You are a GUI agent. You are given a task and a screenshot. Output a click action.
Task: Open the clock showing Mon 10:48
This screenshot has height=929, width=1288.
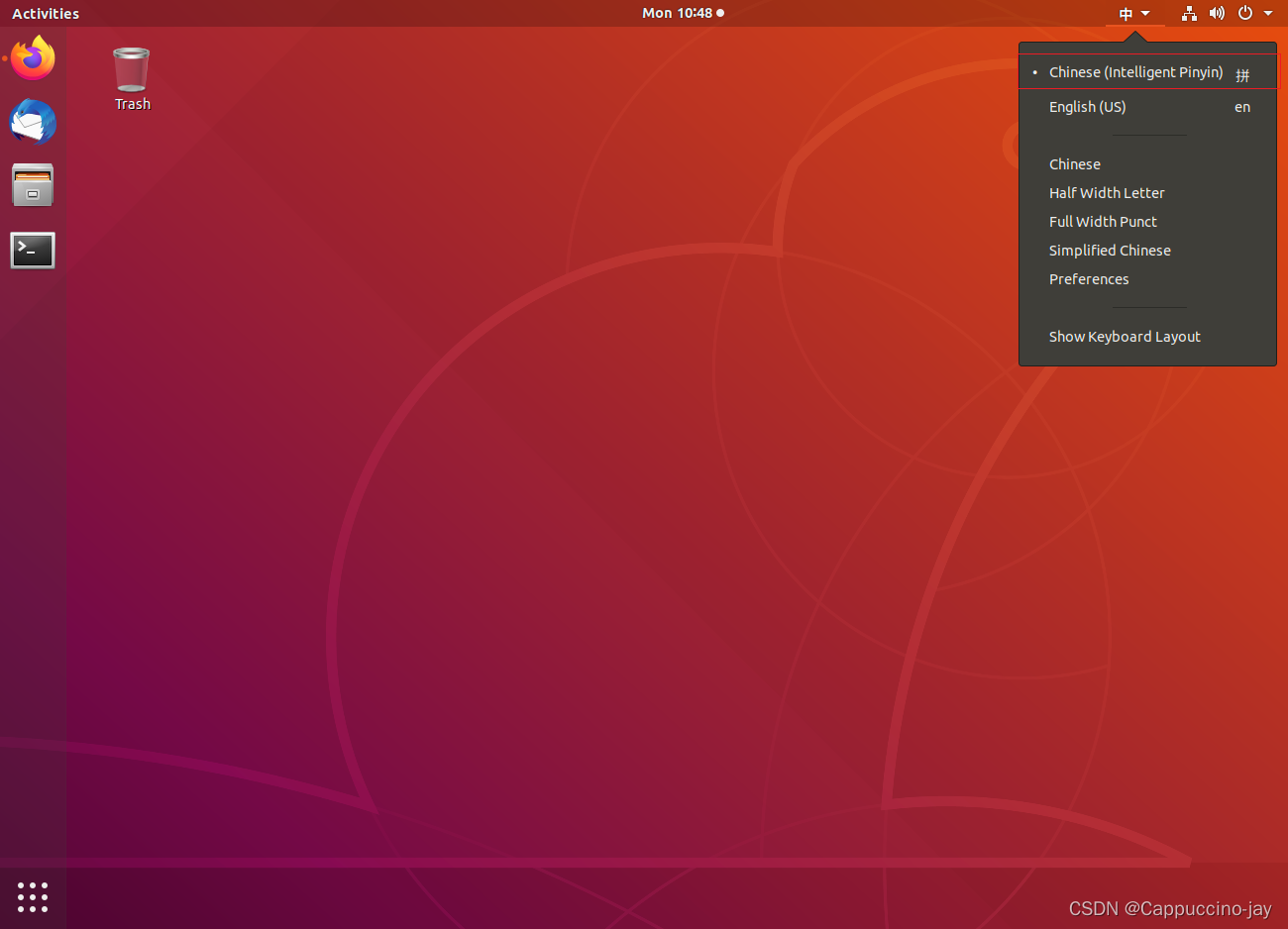tap(683, 13)
